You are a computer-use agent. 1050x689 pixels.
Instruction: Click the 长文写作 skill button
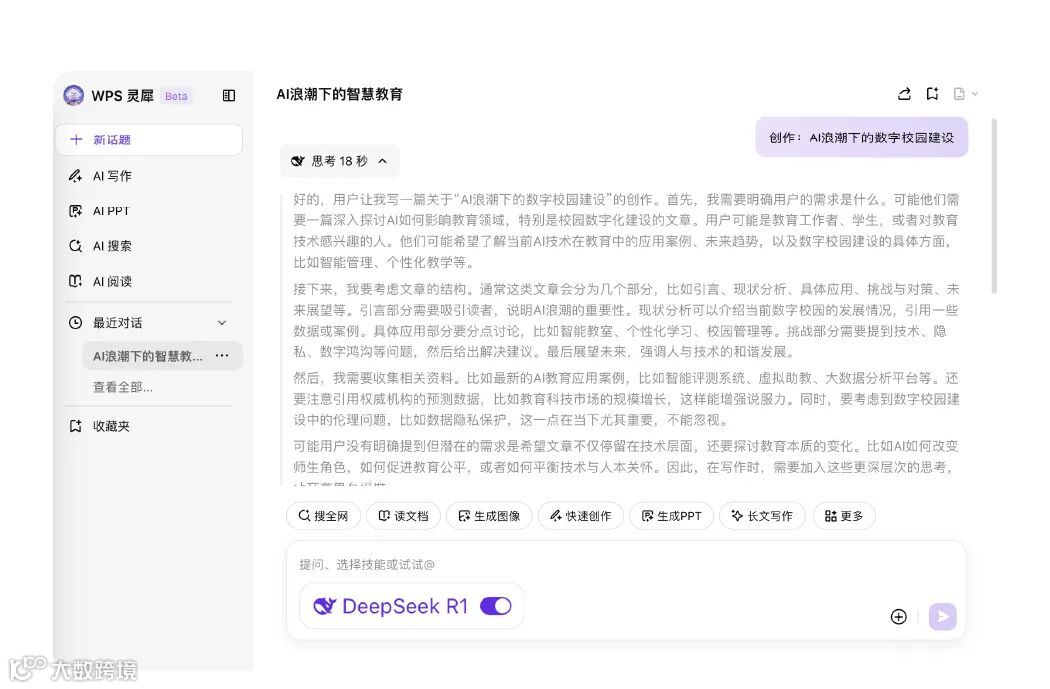[x=762, y=516]
